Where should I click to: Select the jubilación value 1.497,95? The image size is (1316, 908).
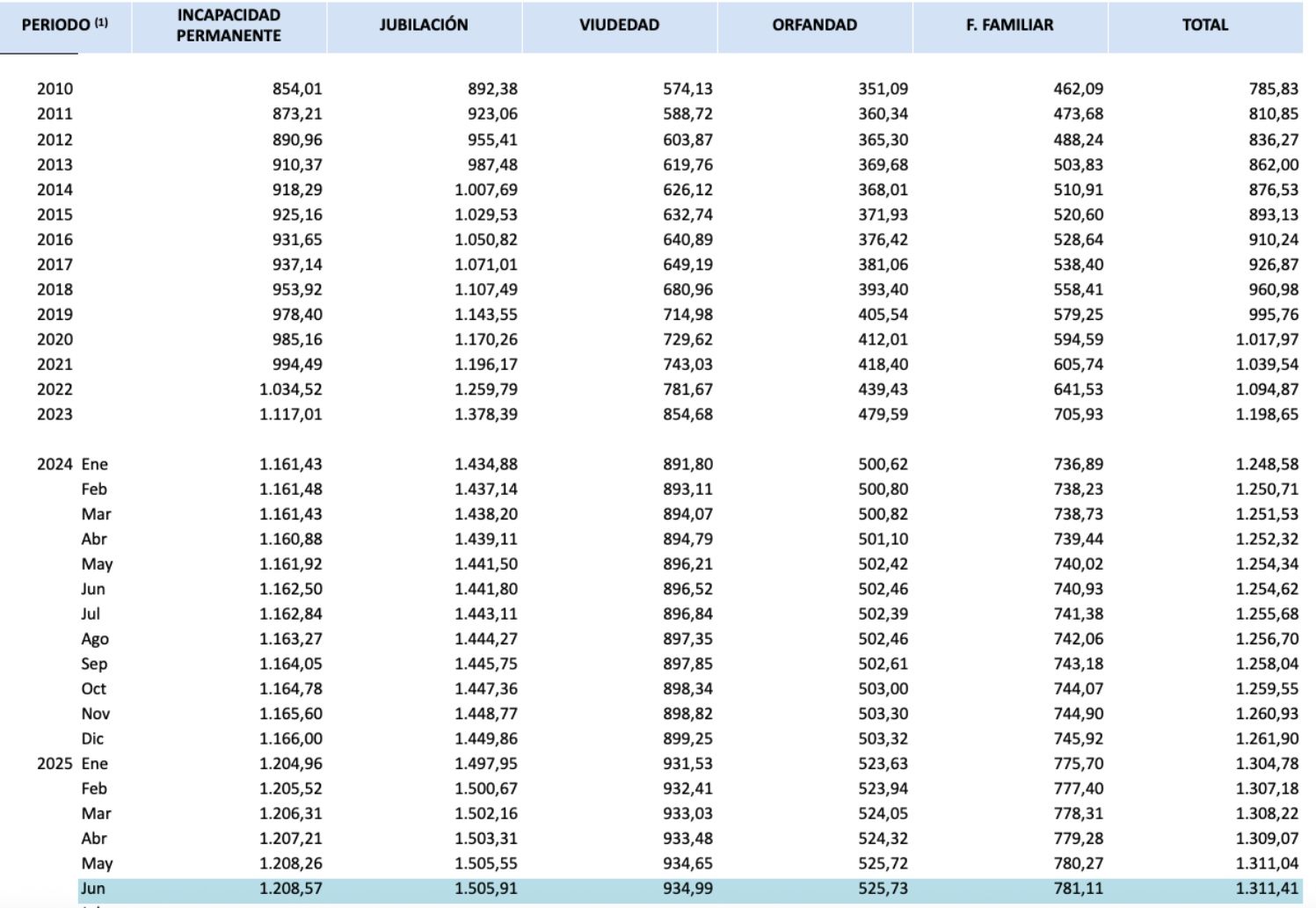pyautogui.click(x=486, y=764)
